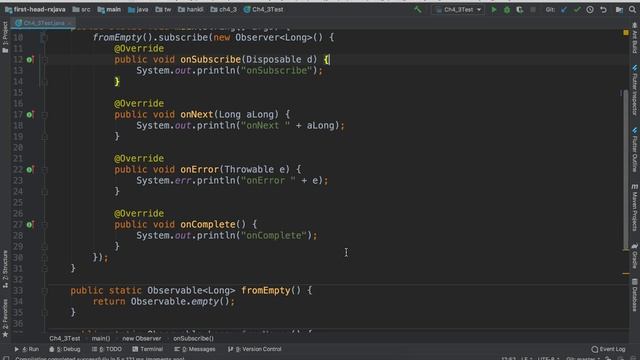Click Ch4_3Test class in navigation bar
The image size is (640, 360).
(x=263, y=9)
